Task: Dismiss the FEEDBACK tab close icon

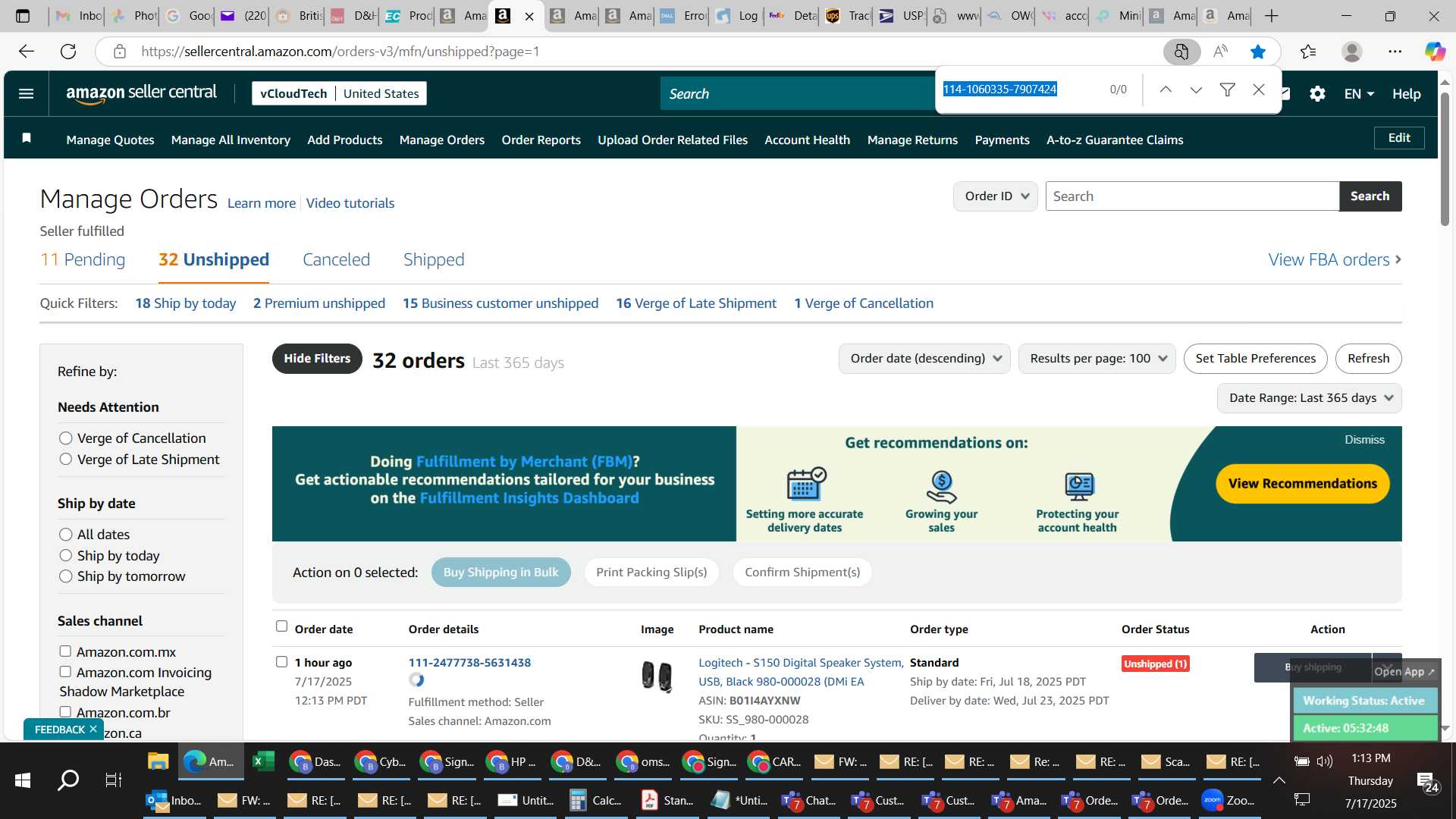Action: tap(93, 729)
